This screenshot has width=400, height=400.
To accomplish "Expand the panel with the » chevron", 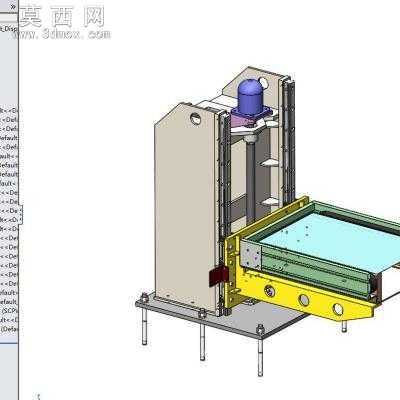I will pos(13,6).
